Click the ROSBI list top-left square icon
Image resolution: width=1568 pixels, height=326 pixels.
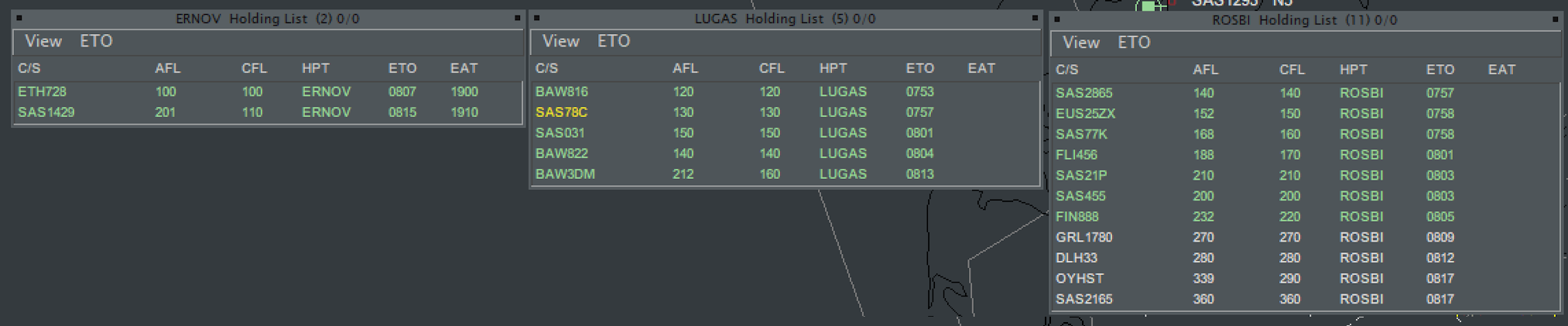(x=1057, y=19)
